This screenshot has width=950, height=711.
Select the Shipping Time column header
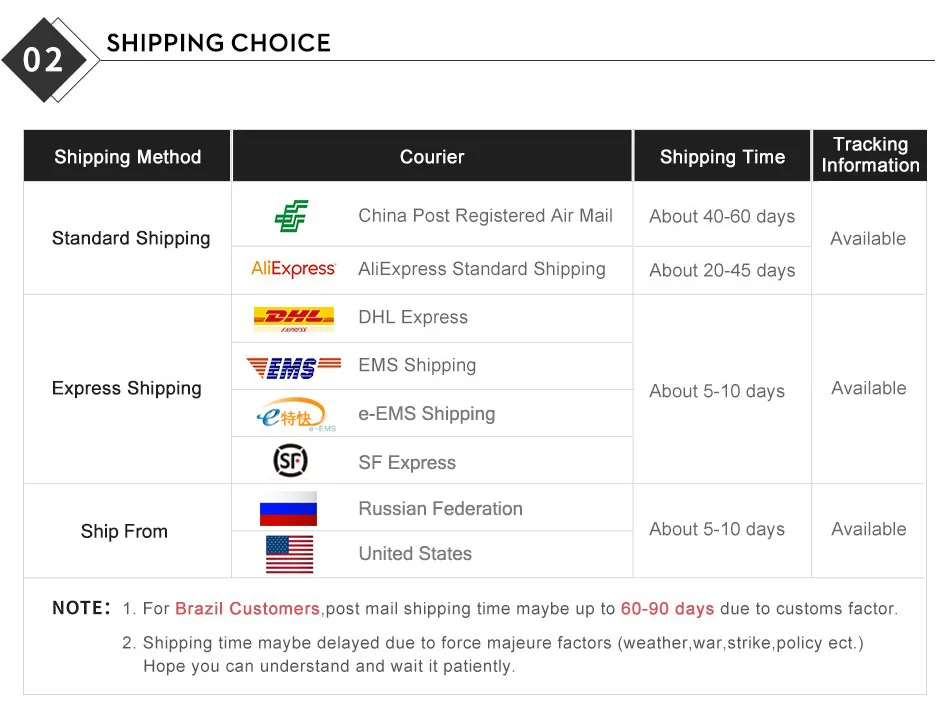(722, 157)
